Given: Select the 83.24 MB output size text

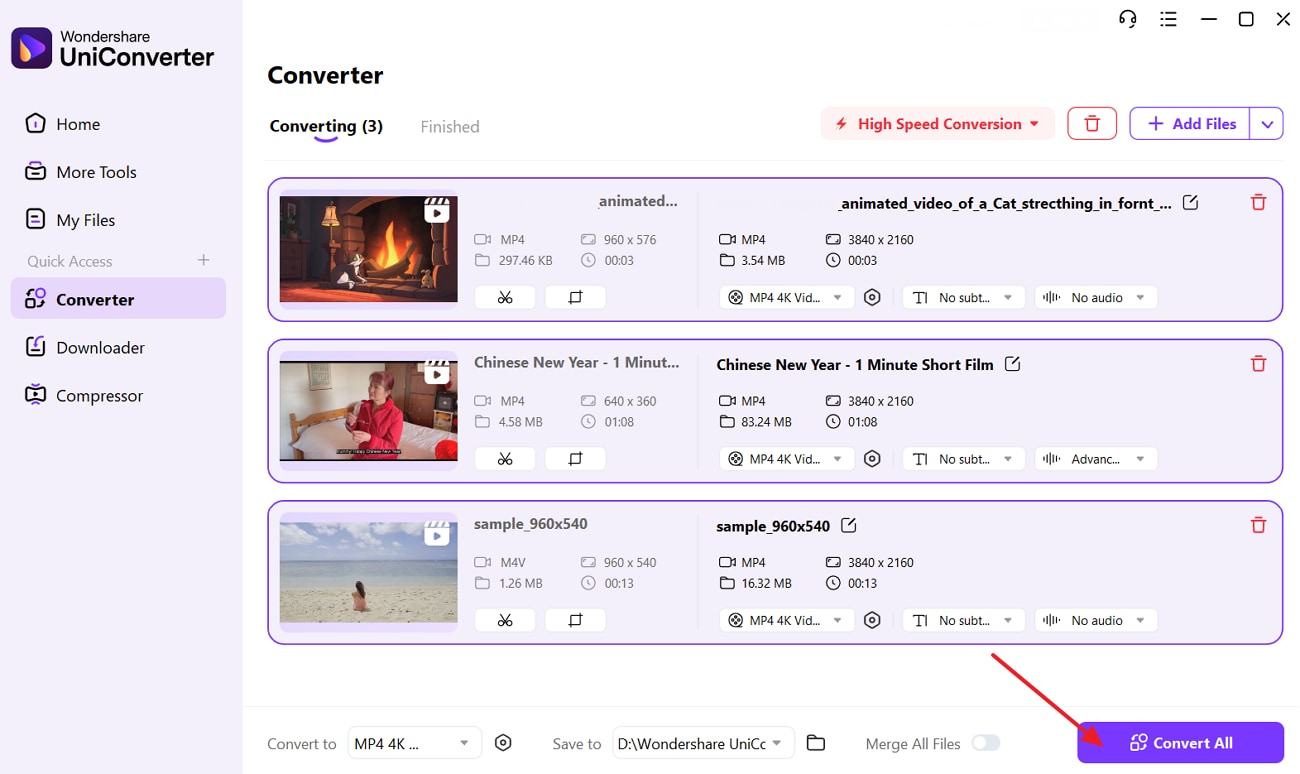Looking at the screenshot, I should 768,422.
